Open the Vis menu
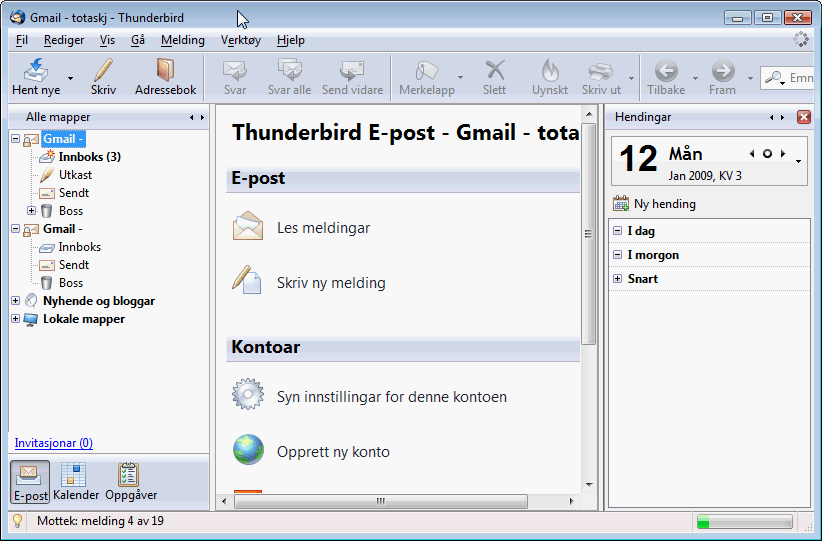Viewport: 822px width, 541px height. pos(107,40)
